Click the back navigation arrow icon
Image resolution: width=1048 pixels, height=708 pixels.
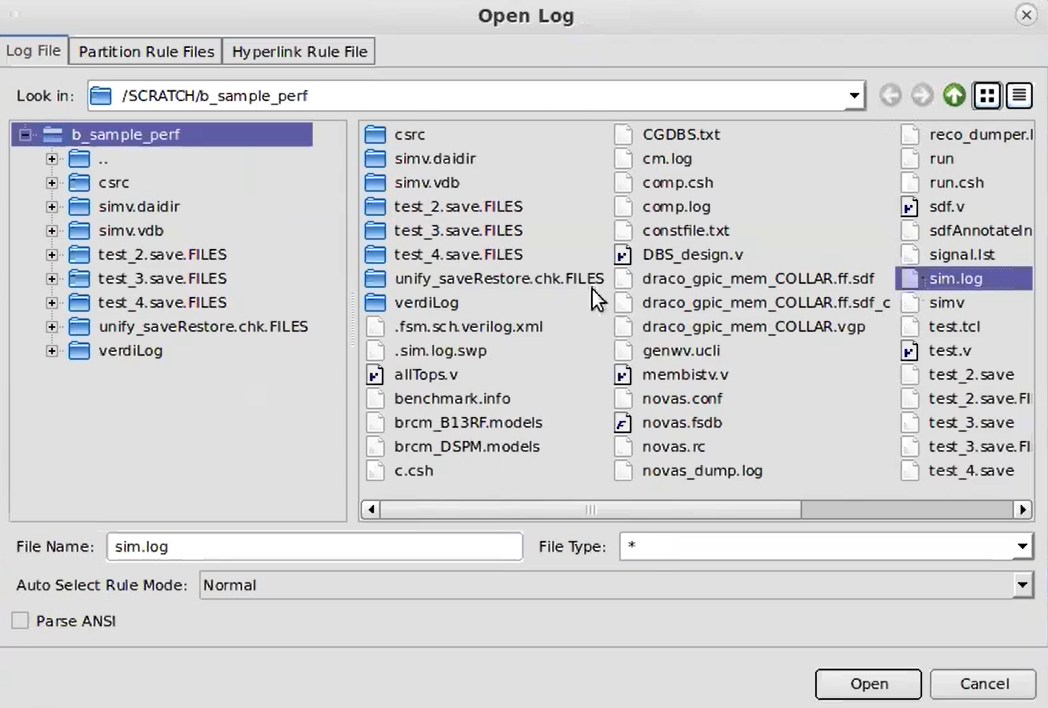[x=890, y=96]
